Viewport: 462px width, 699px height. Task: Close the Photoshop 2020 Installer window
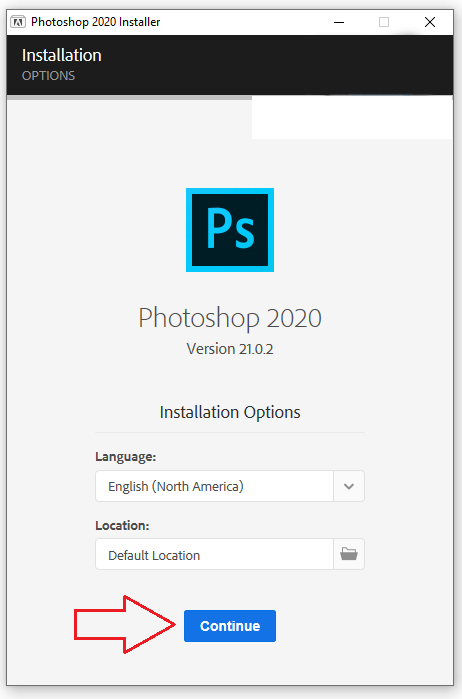(x=430, y=22)
